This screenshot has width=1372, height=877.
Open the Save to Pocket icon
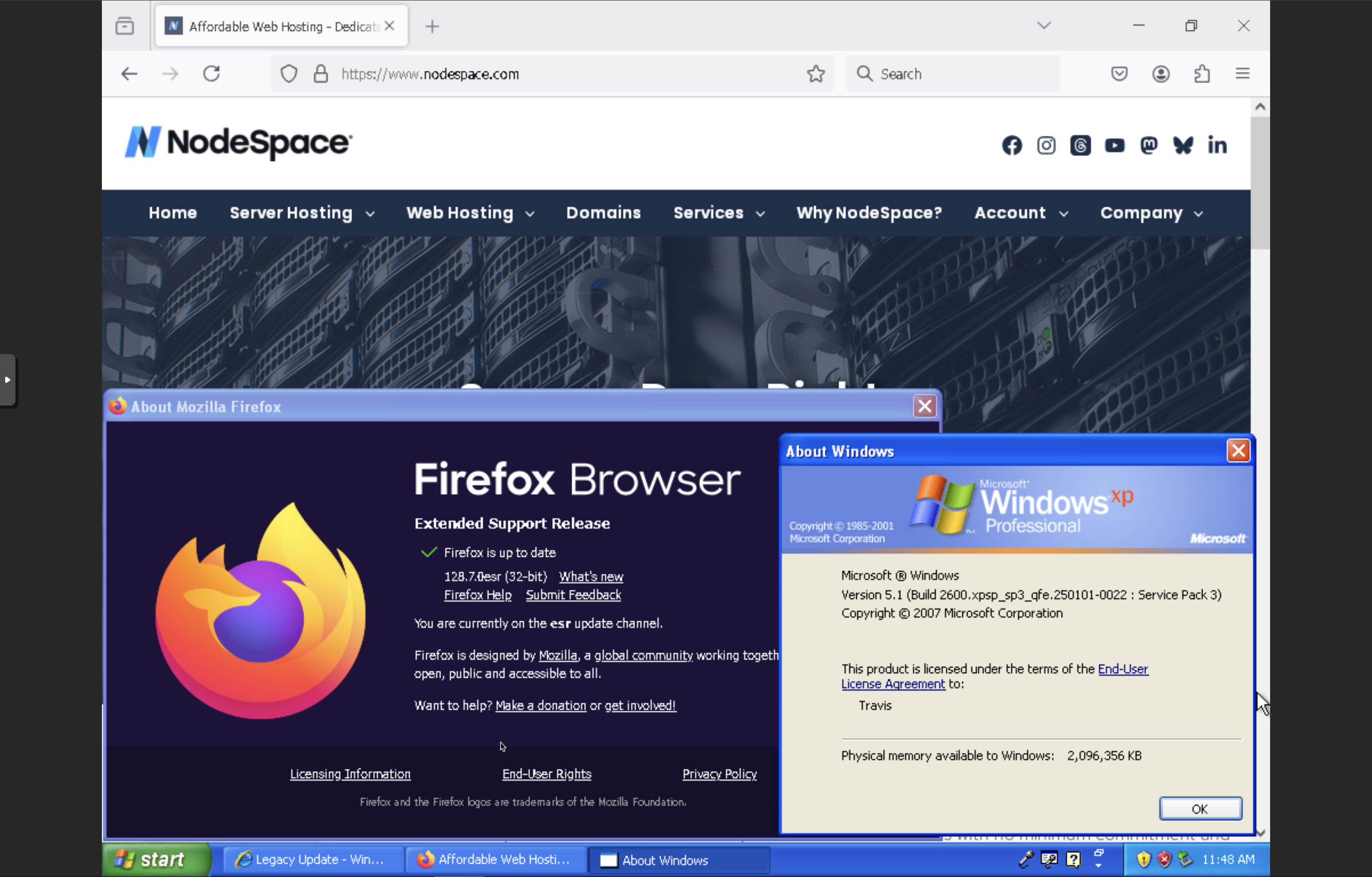pos(1119,74)
